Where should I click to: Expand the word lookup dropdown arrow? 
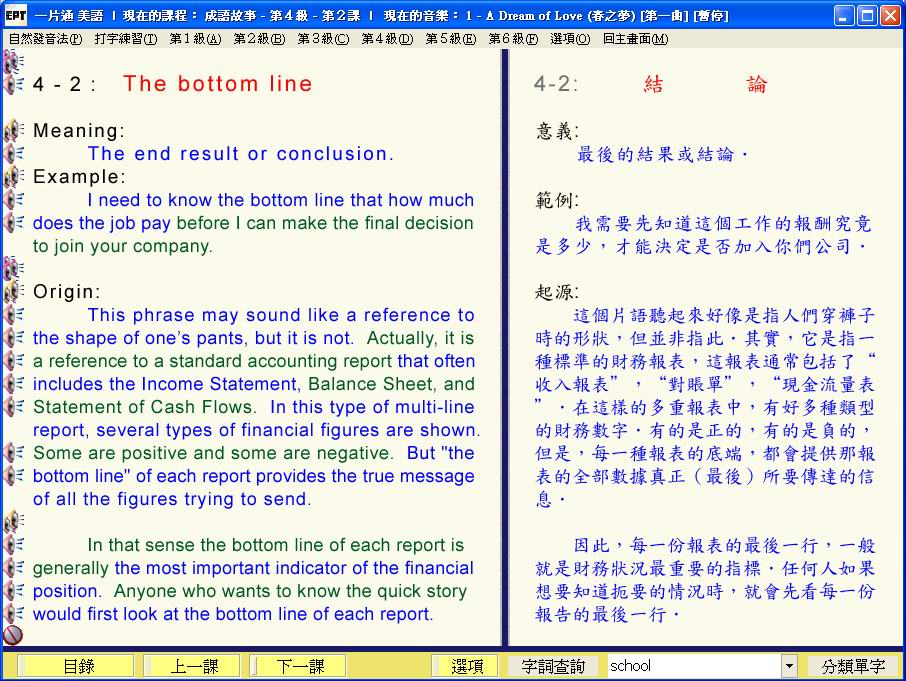[x=789, y=666]
